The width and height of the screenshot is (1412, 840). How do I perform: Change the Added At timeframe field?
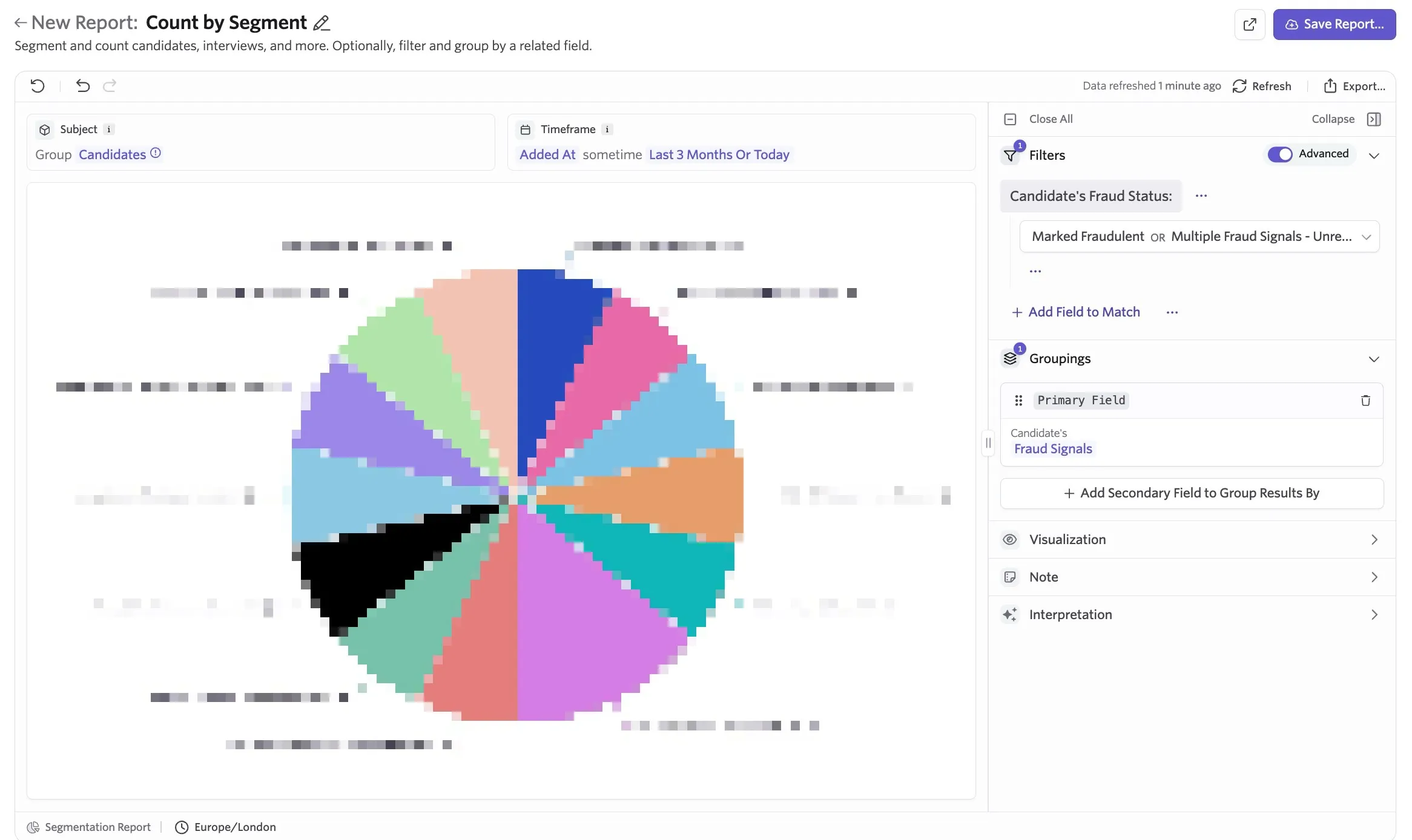[x=547, y=155]
